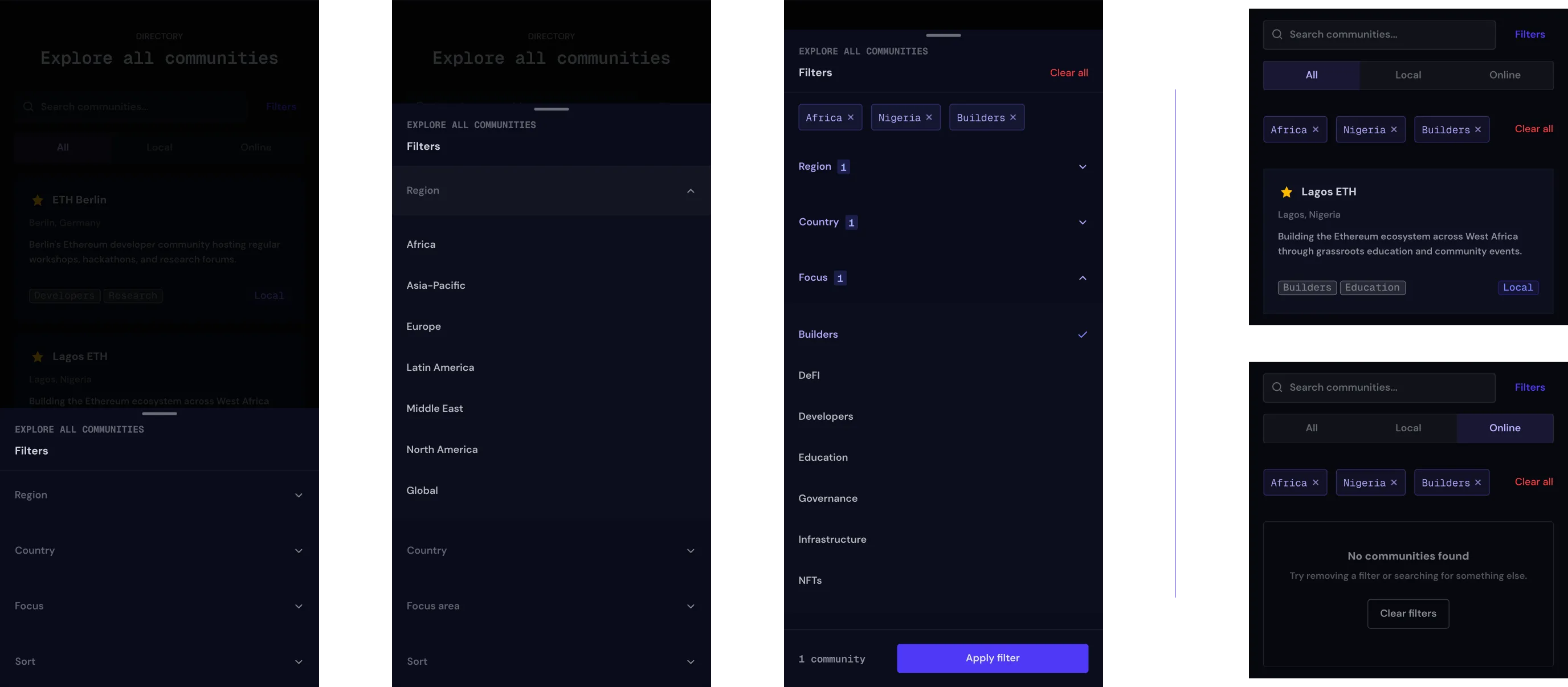Select the Education focus option in the filter list
Viewport: 1568px width, 687px height.
click(x=943, y=457)
